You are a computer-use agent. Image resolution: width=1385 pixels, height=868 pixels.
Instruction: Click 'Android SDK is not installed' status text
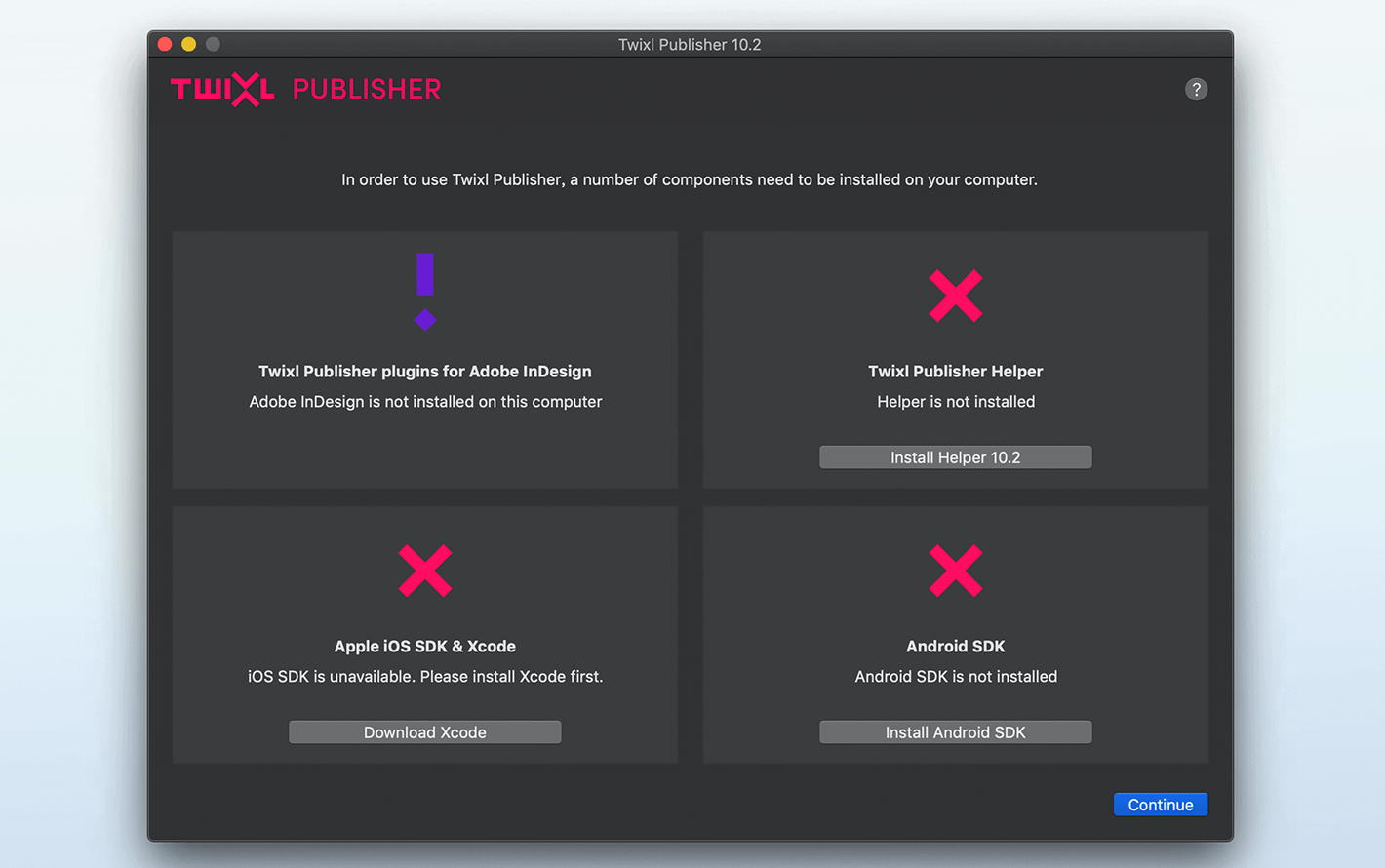point(956,677)
